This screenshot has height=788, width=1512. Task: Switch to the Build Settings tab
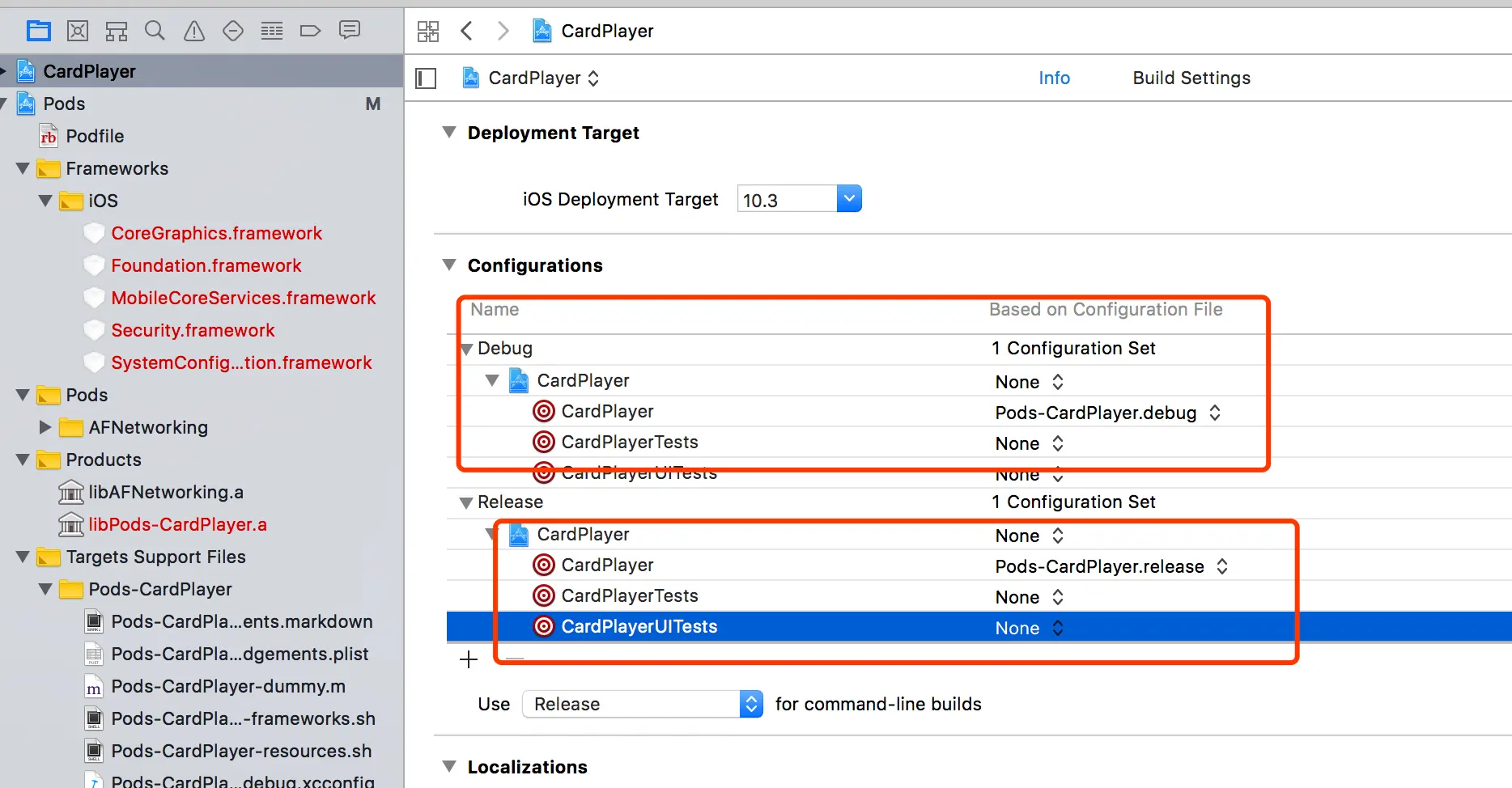pos(1191,78)
